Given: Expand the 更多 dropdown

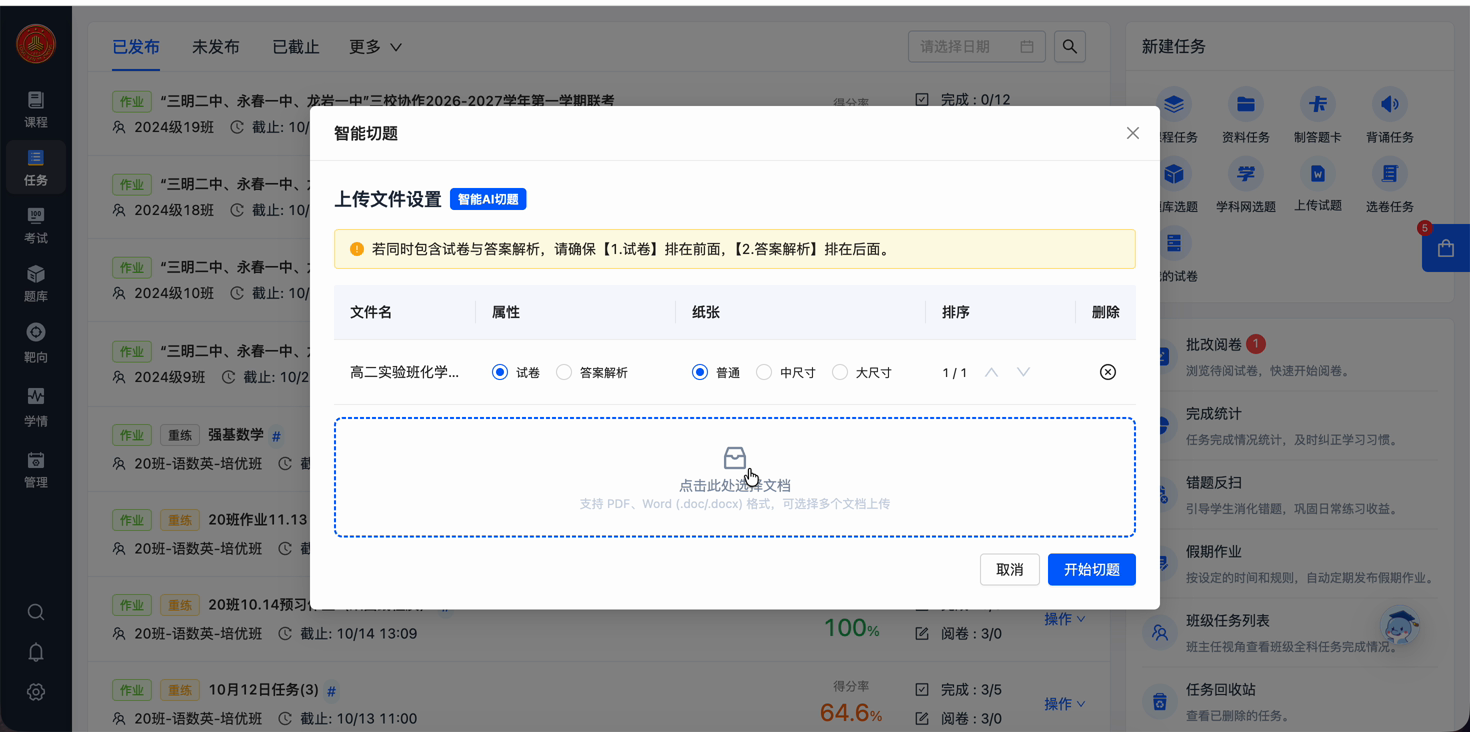Looking at the screenshot, I should point(375,47).
